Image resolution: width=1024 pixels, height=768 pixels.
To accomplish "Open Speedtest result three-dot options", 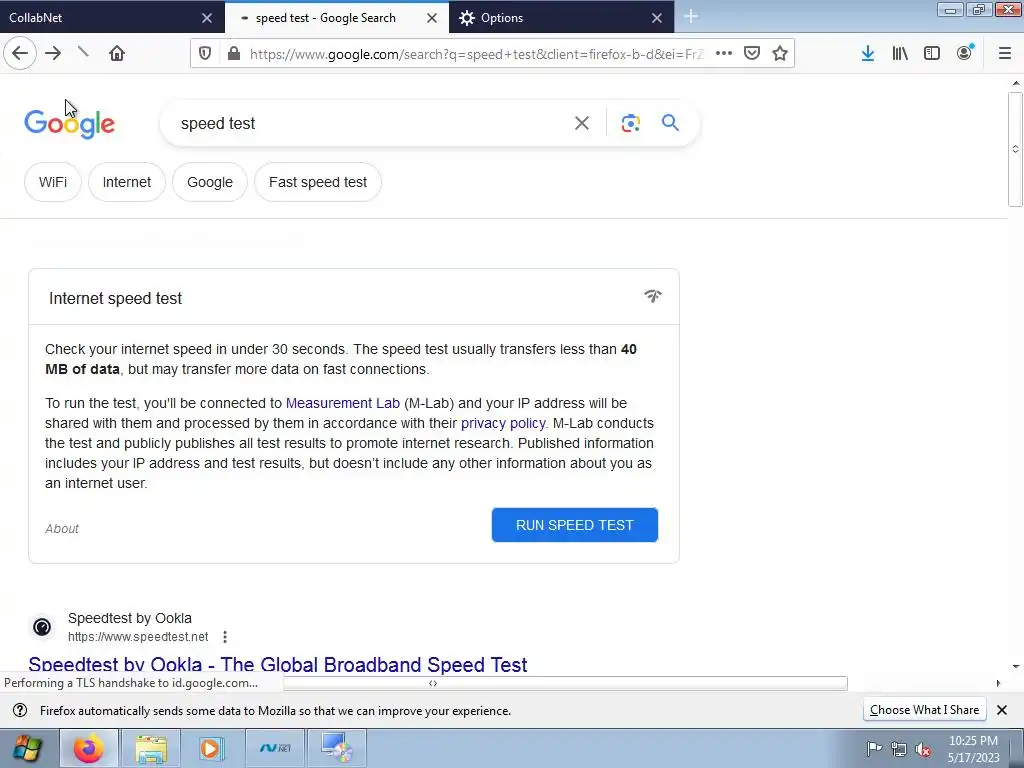I will pos(225,637).
